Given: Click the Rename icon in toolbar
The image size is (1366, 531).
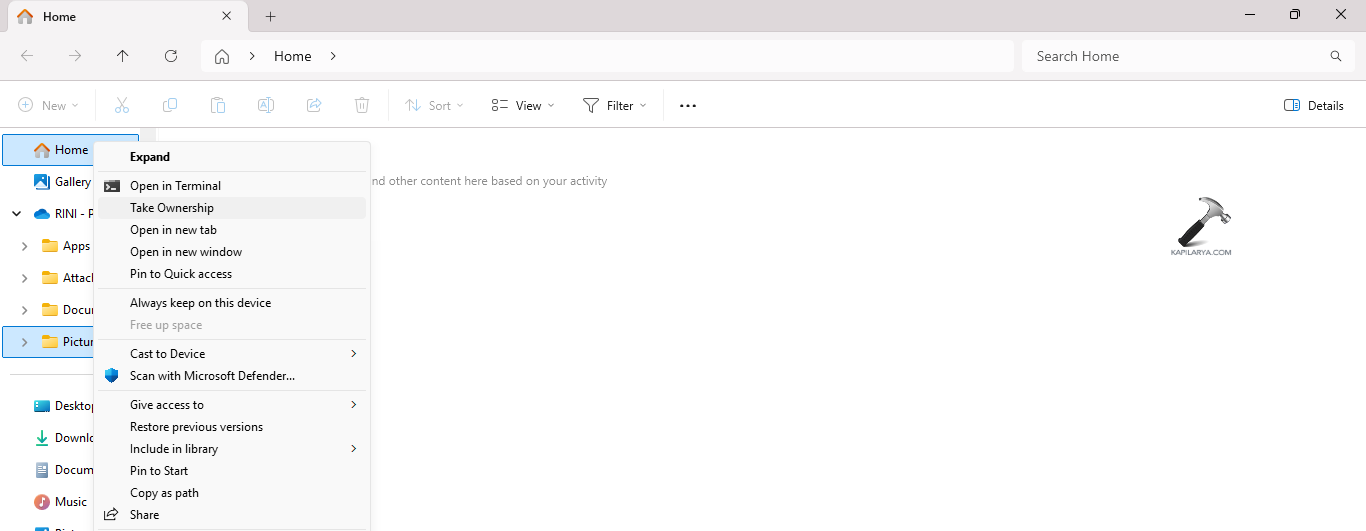Looking at the screenshot, I should tap(266, 105).
